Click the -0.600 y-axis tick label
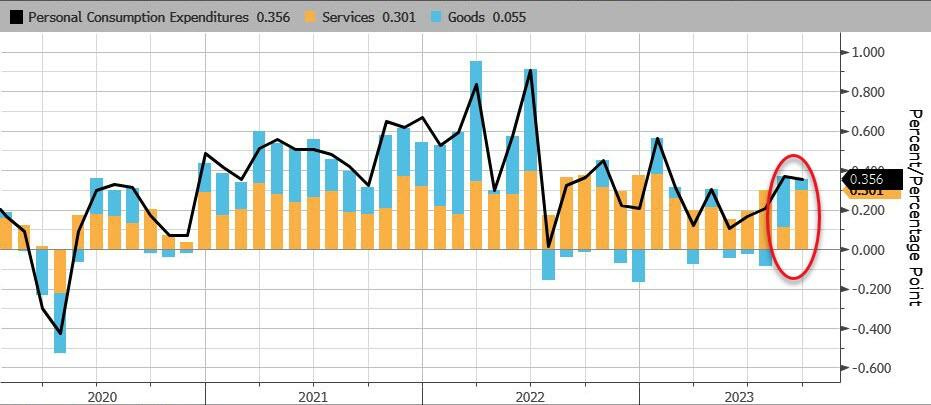The width and height of the screenshot is (931, 405). (866, 368)
